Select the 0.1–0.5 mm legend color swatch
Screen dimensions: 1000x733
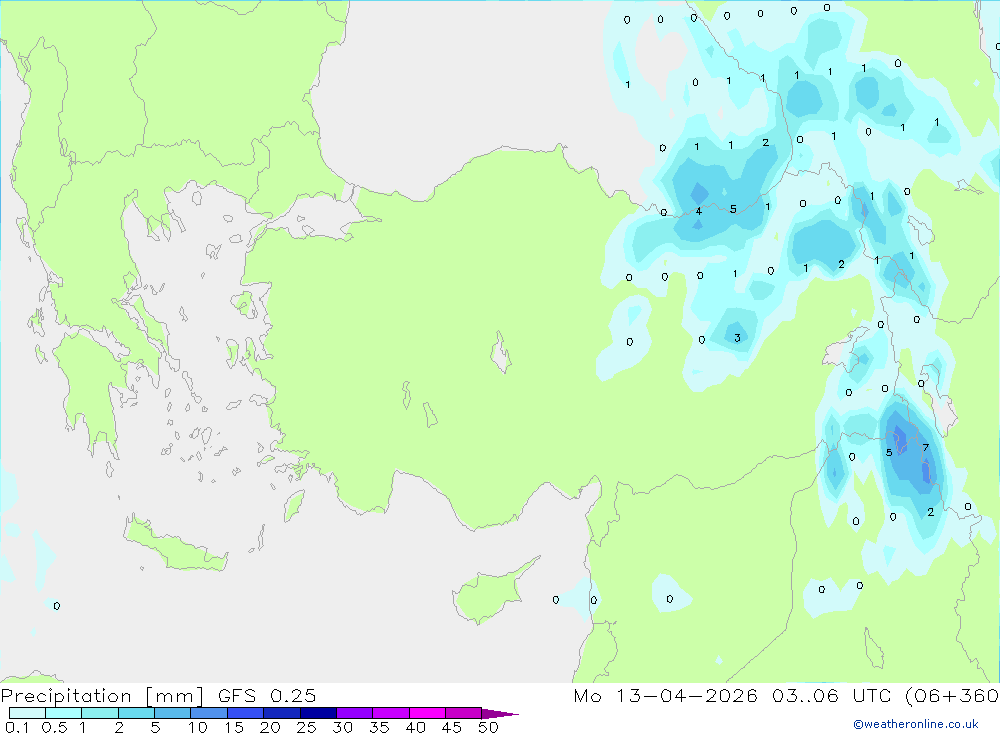coord(27,713)
